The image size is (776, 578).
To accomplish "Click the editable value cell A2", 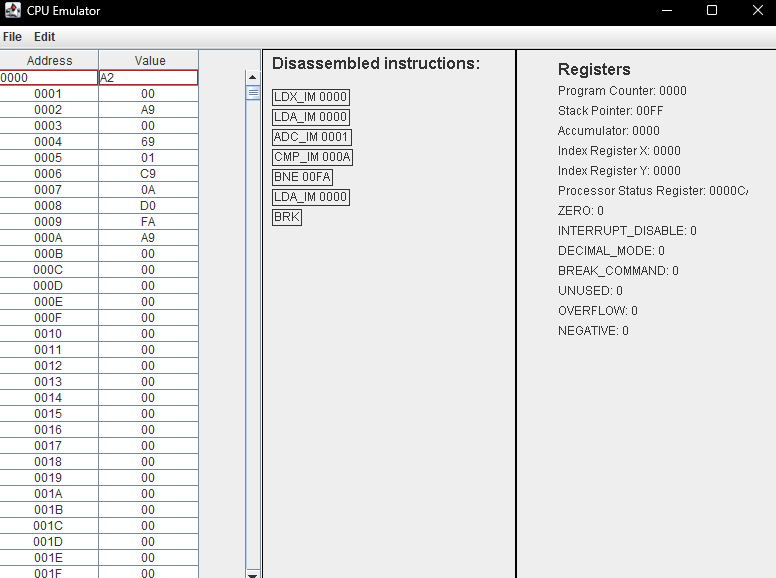I will (x=148, y=78).
